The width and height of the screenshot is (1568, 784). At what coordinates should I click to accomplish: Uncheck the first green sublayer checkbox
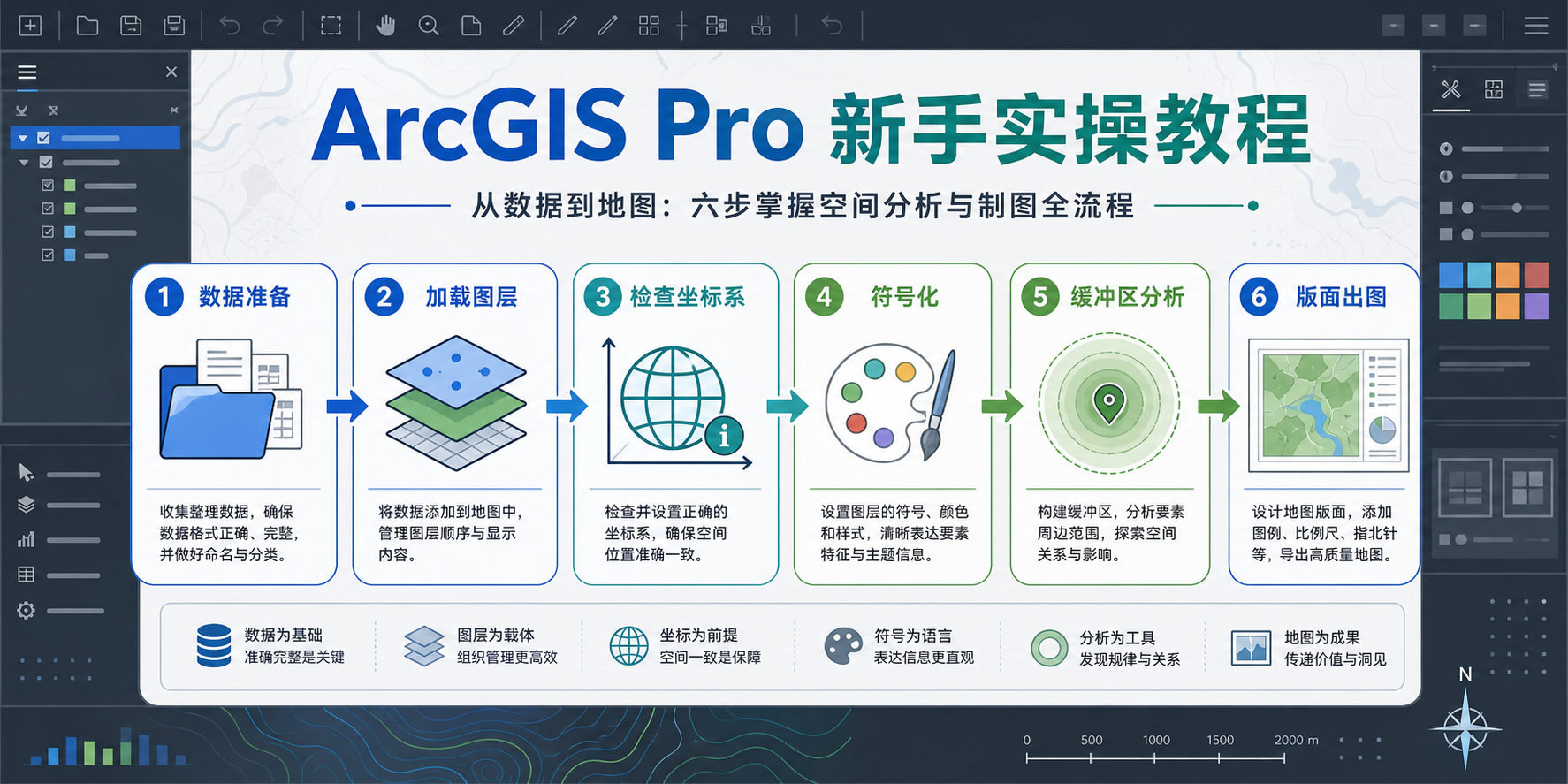coord(48,186)
